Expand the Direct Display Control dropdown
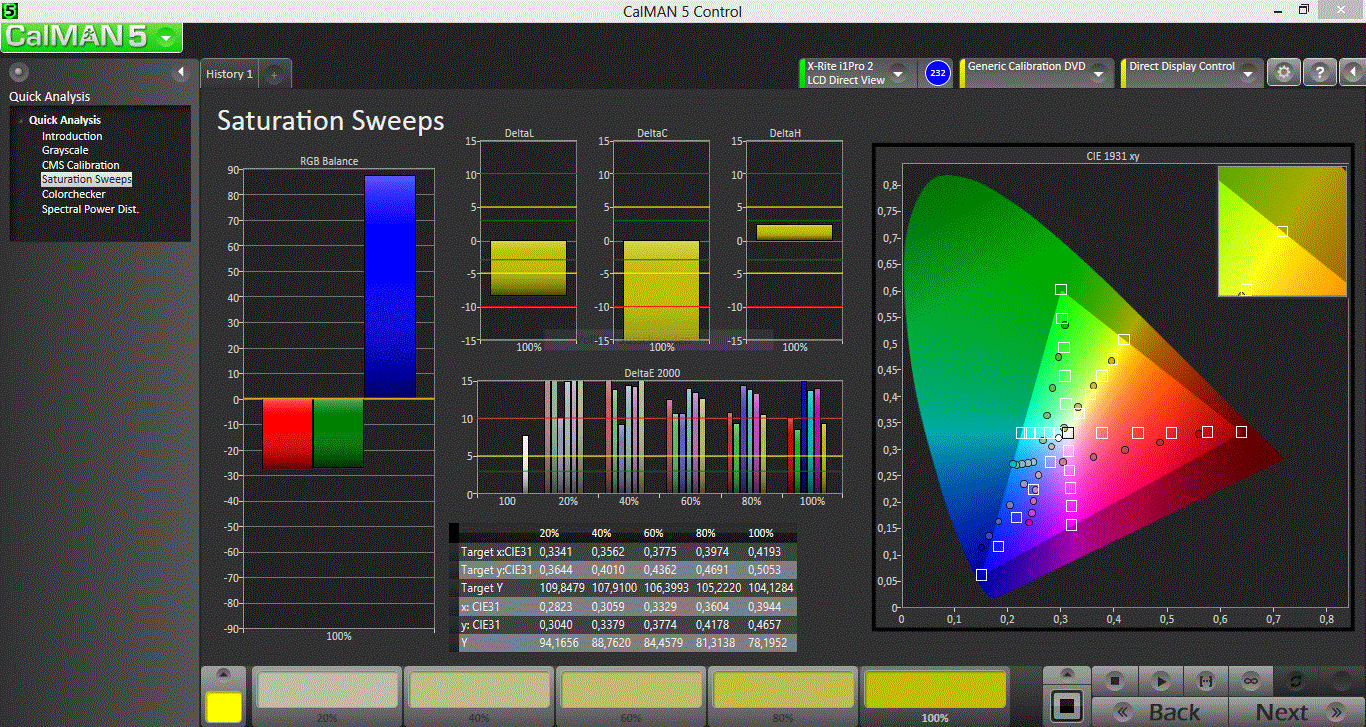1366x727 pixels. click(1248, 74)
